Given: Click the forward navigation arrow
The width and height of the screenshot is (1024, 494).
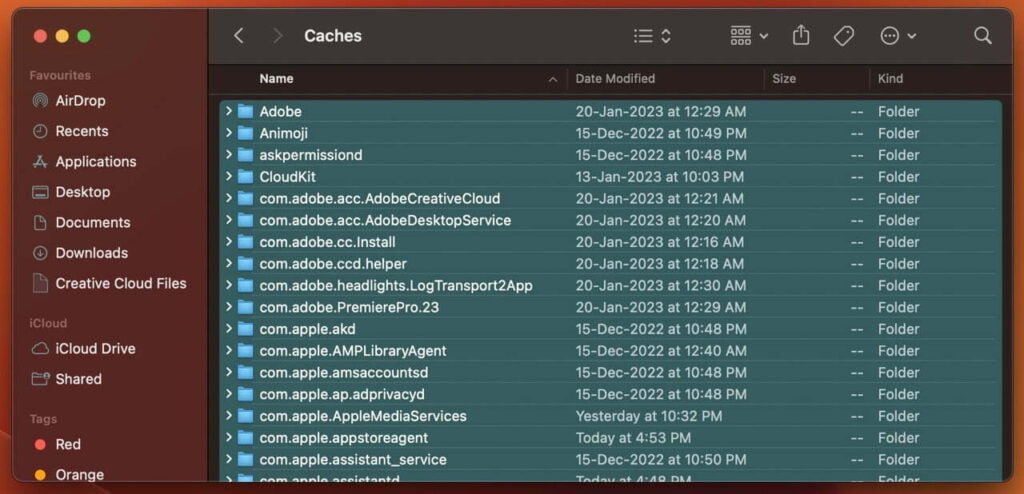Looking at the screenshot, I should [x=278, y=36].
